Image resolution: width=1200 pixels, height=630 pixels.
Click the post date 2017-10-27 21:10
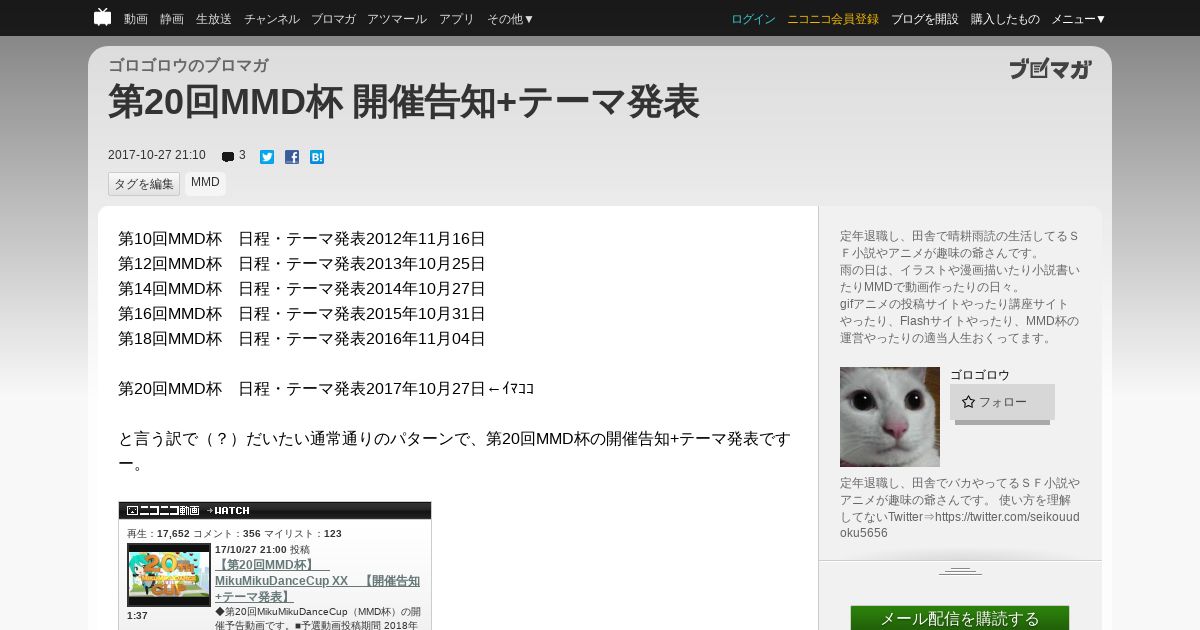157,155
